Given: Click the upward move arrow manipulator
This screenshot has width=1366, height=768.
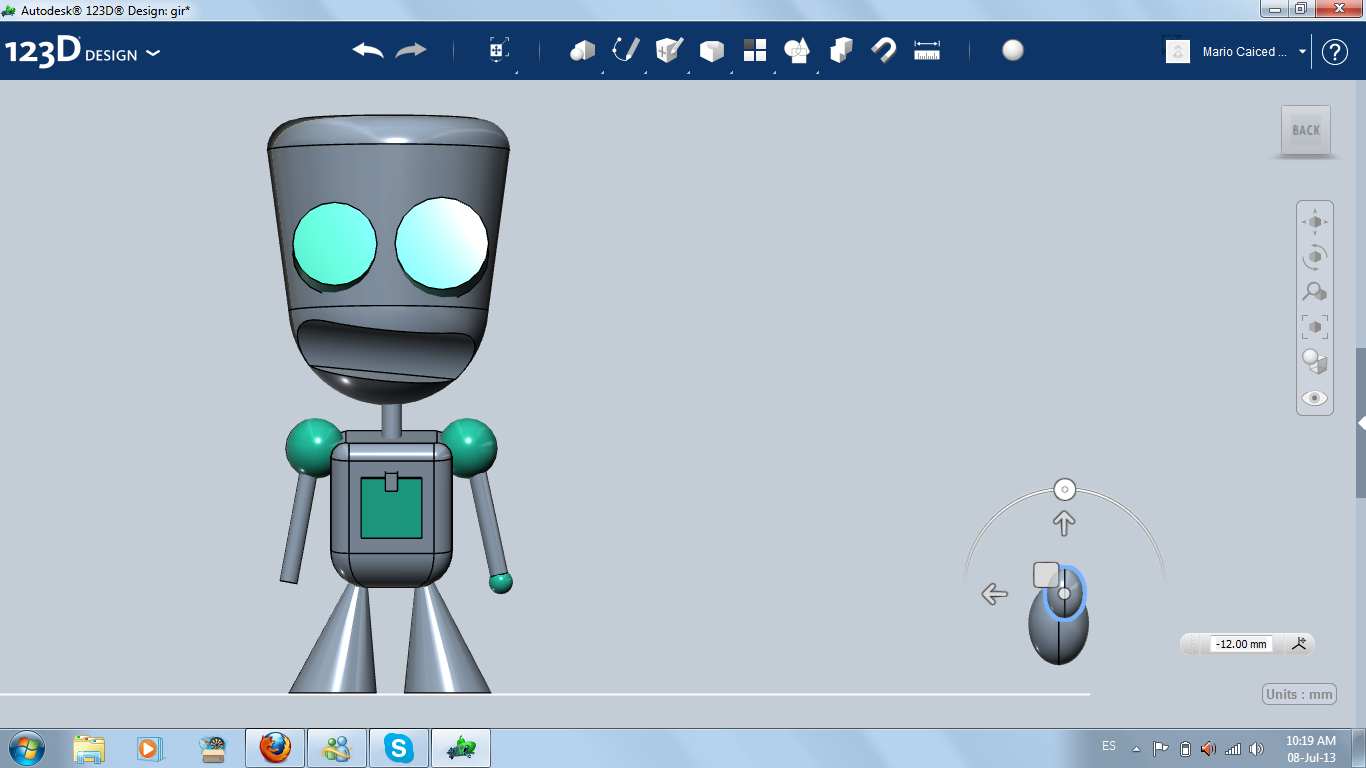Looking at the screenshot, I should (1064, 523).
